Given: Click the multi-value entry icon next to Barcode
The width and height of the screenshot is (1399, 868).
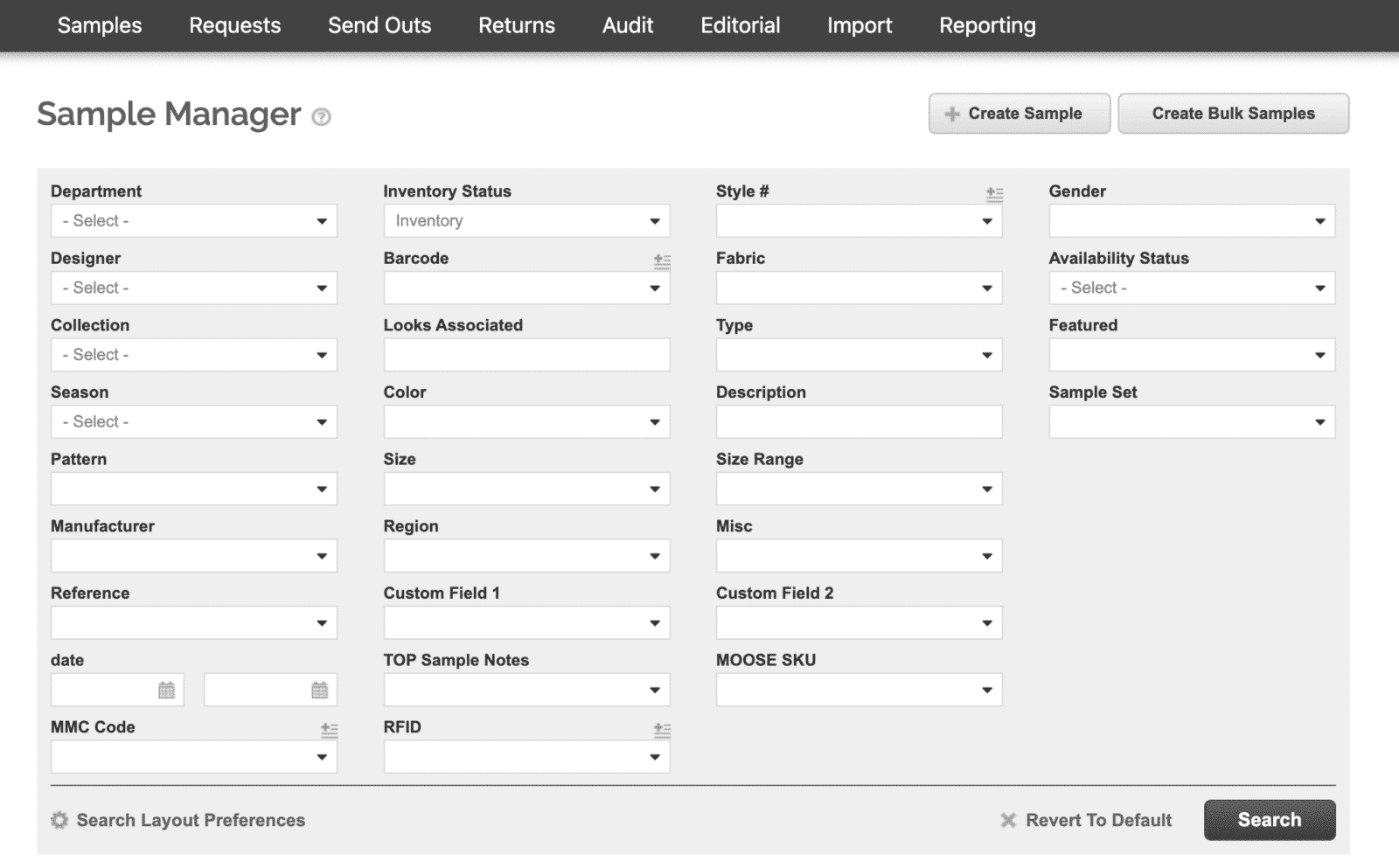Looking at the screenshot, I should (x=662, y=260).
